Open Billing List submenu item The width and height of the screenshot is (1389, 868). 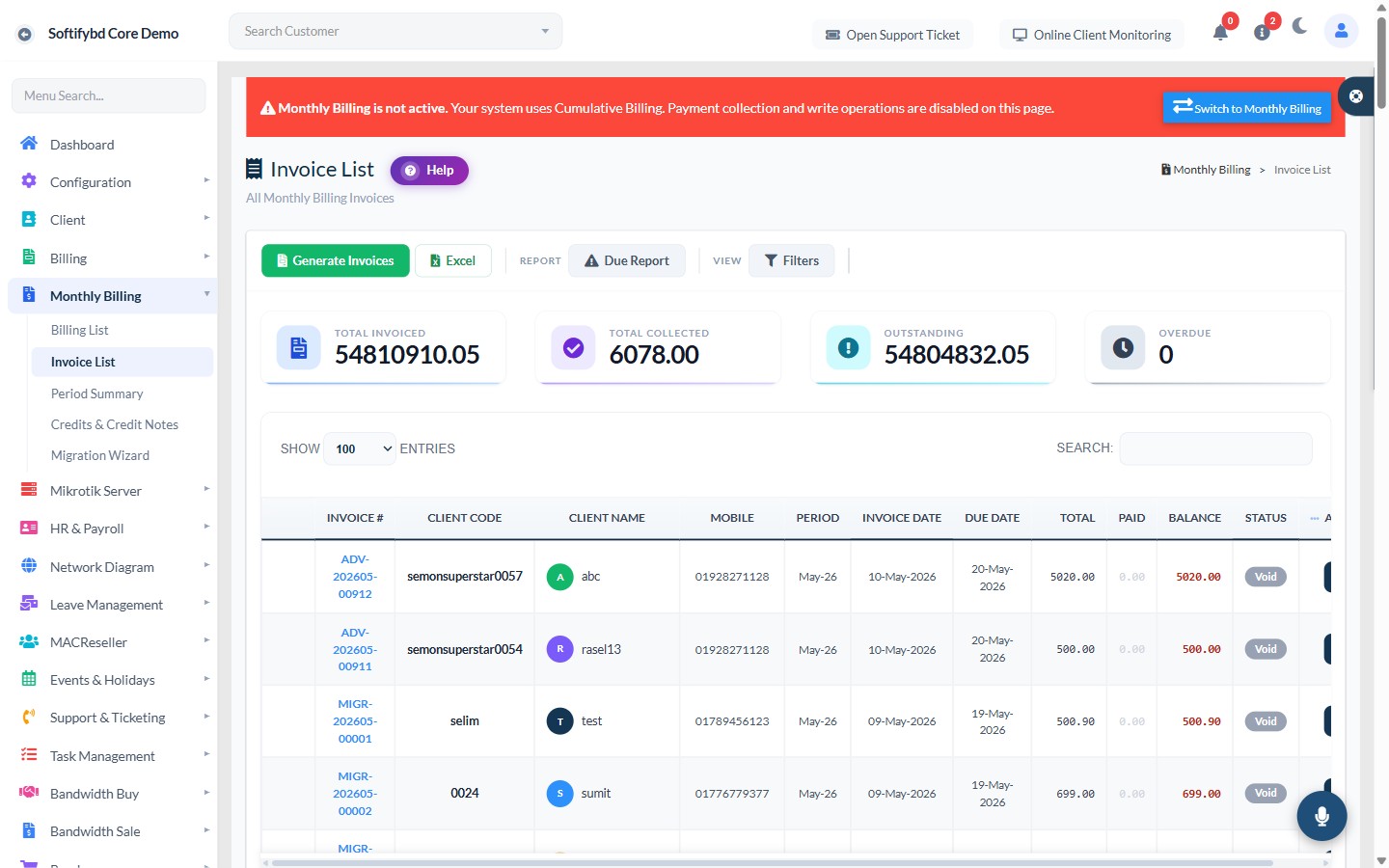(121, 330)
